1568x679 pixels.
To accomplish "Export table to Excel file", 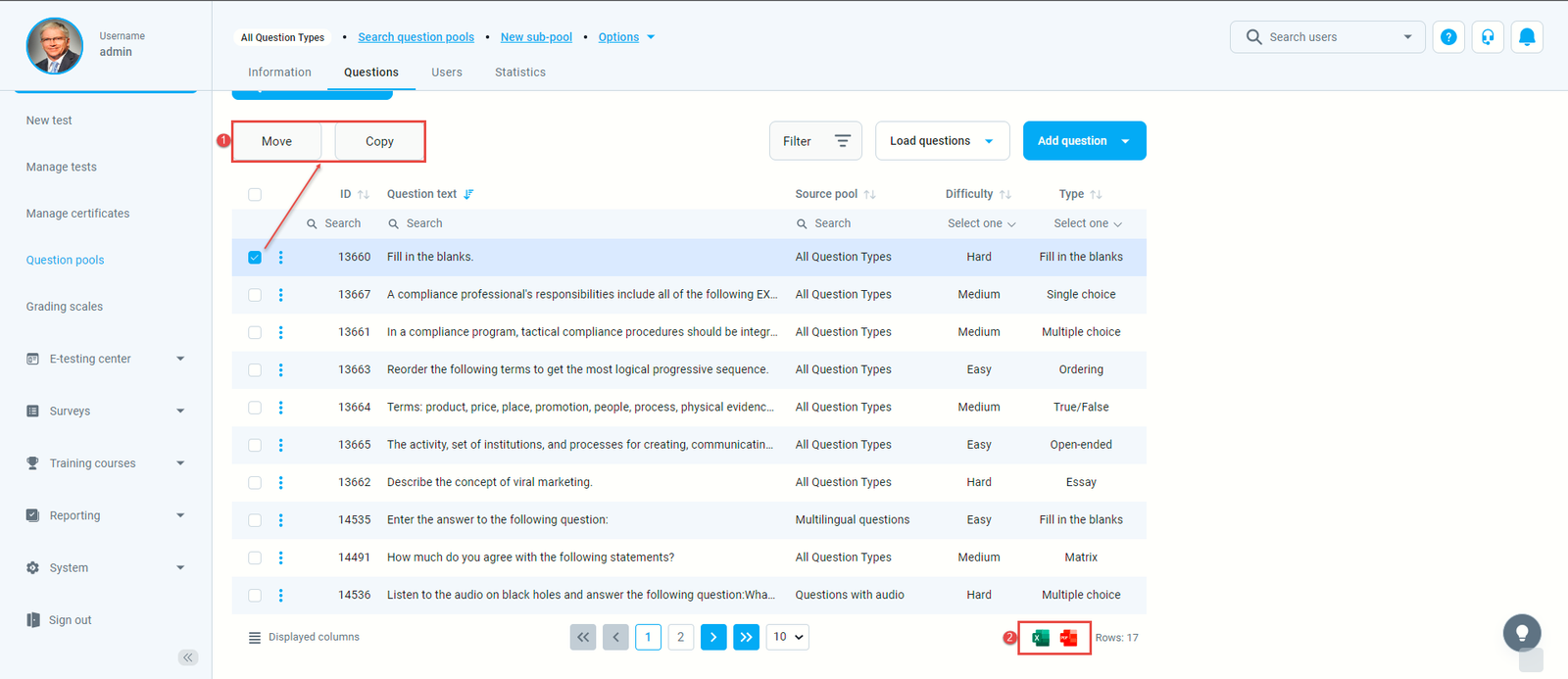I will (x=1041, y=638).
